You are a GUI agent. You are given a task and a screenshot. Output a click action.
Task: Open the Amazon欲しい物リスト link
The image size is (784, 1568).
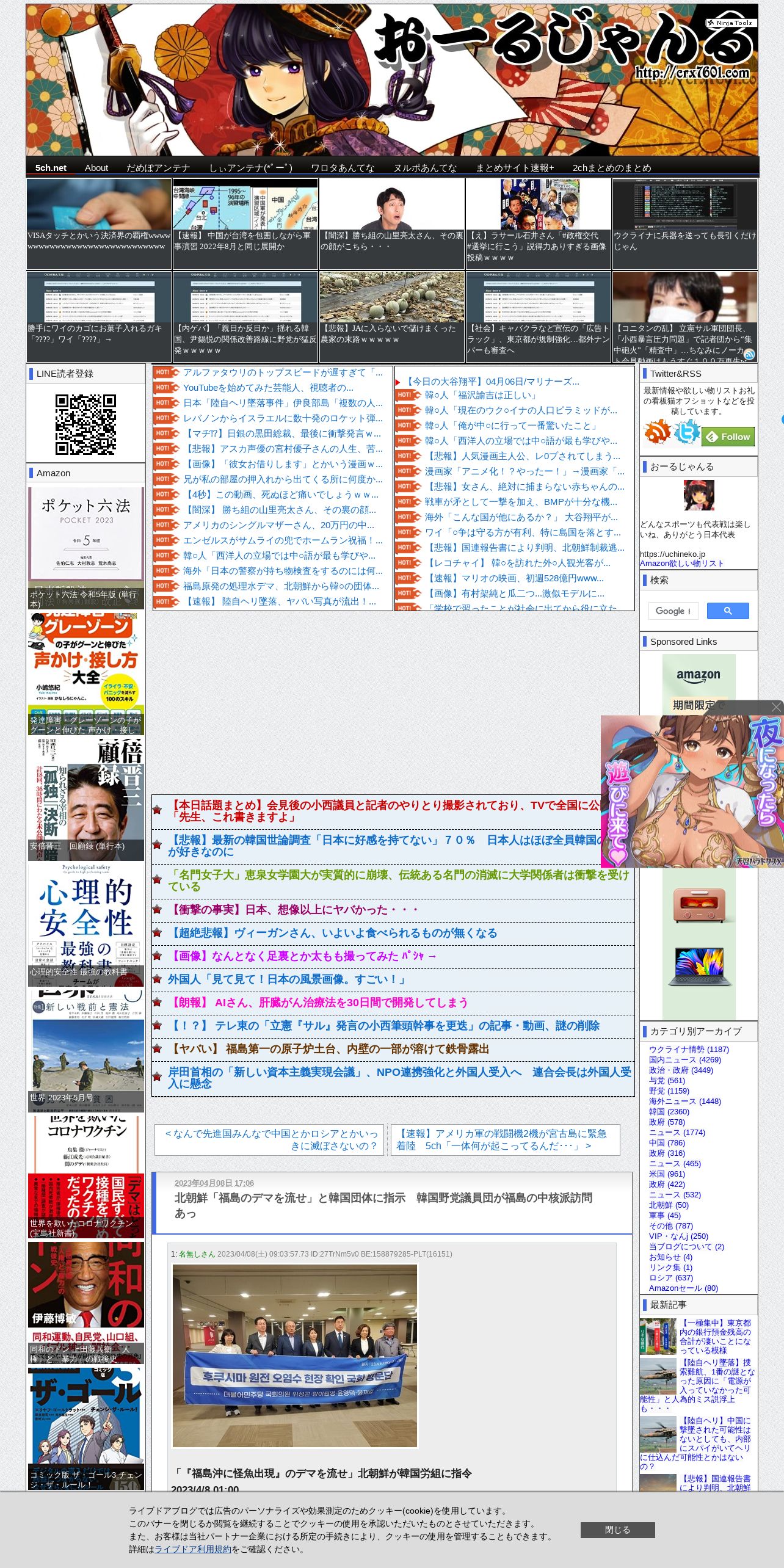point(681,564)
